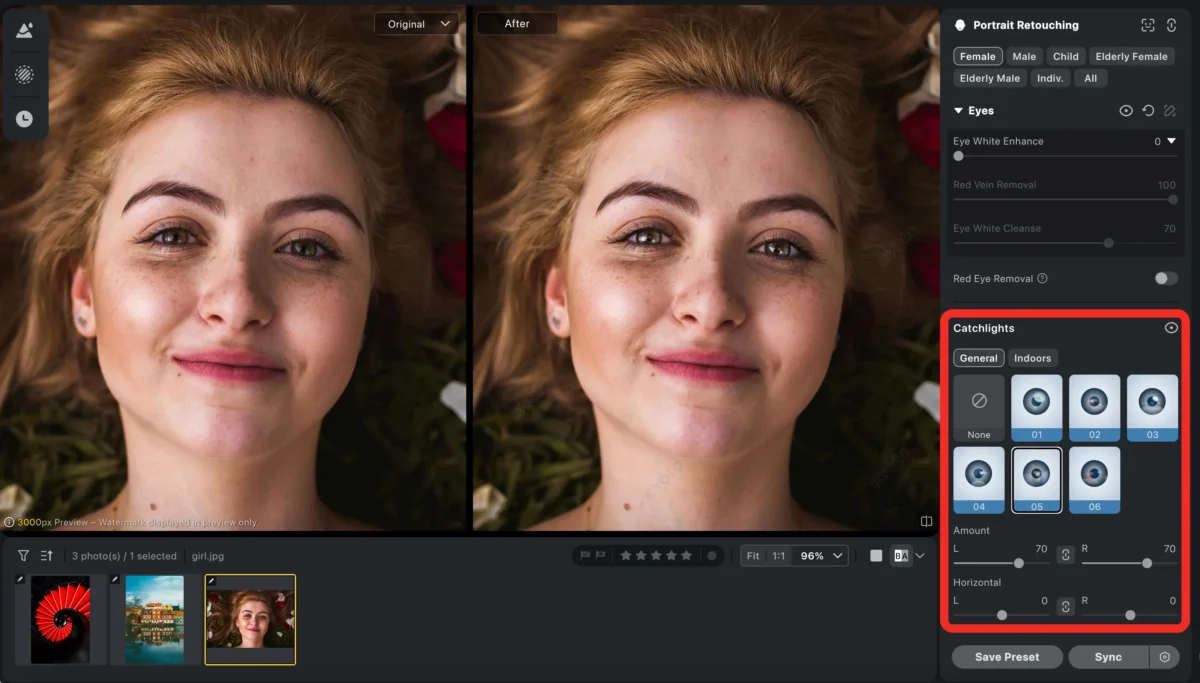Click the Eye White Enhance slider handle
1200x683 pixels.
pyautogui.click(x=959, y=156)
